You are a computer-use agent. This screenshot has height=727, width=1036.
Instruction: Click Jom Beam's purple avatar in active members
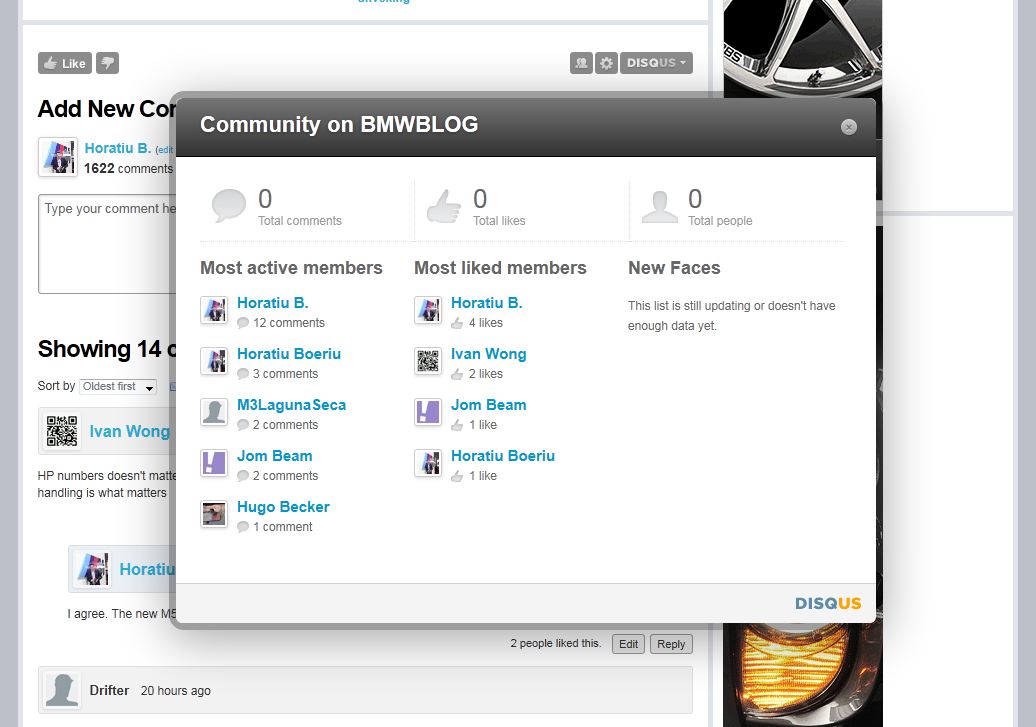tap(214, 463)
